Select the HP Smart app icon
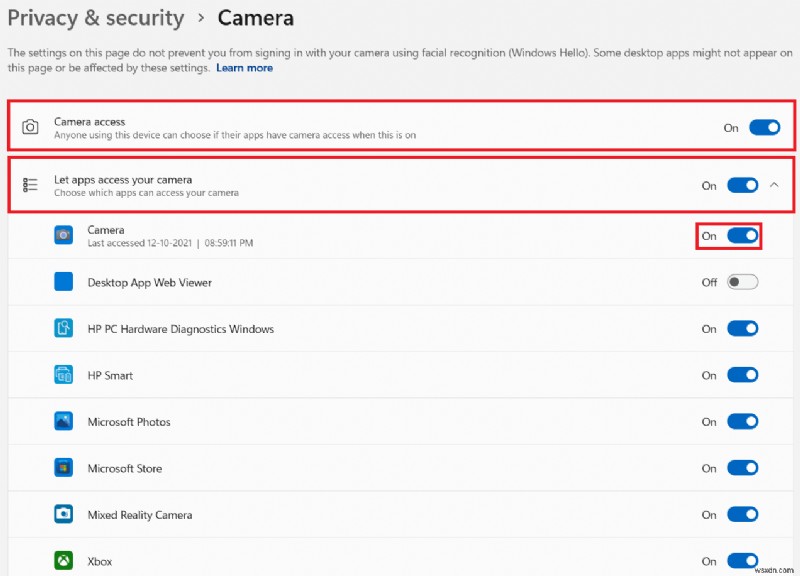 coord(62,375)
